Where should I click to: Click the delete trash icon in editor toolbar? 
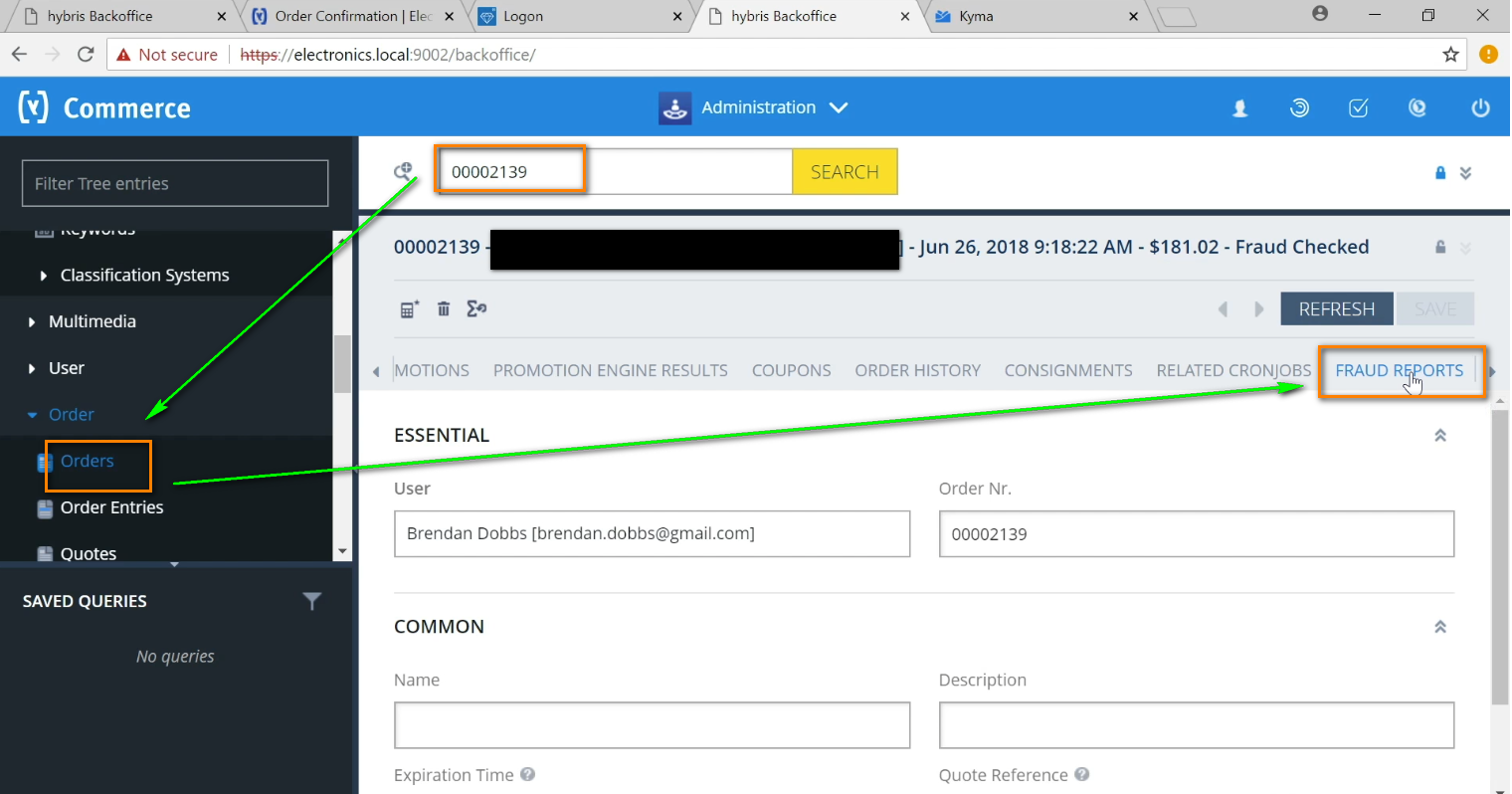[x=444, y=309]
